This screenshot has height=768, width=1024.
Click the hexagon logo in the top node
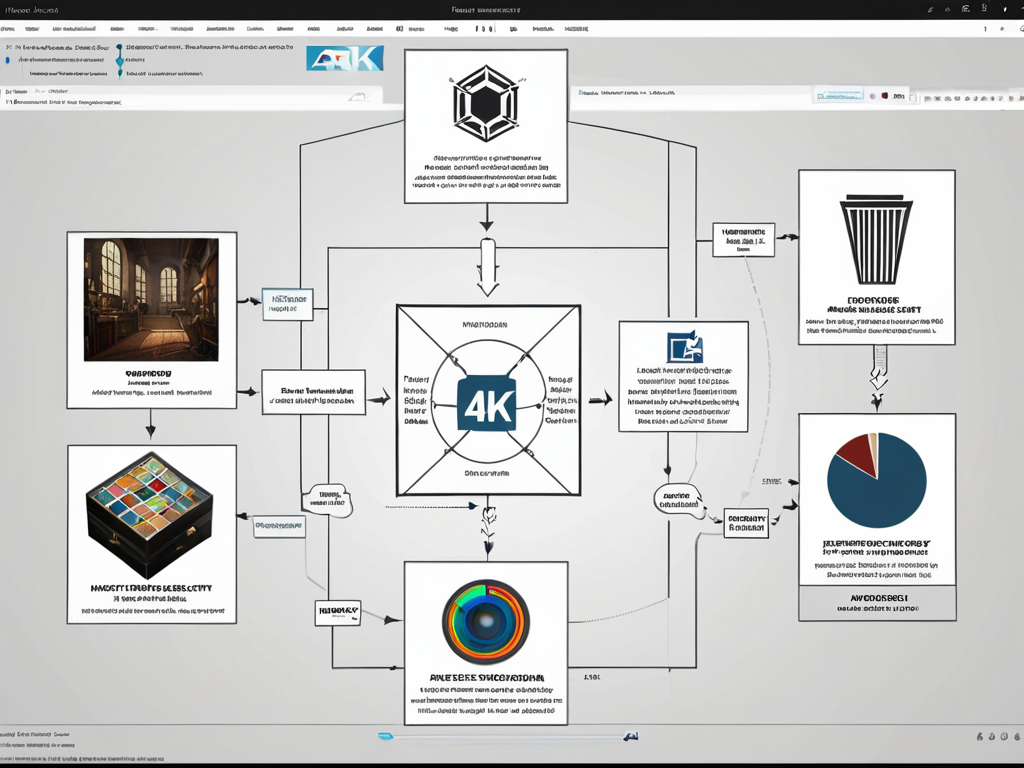point(486,103)
